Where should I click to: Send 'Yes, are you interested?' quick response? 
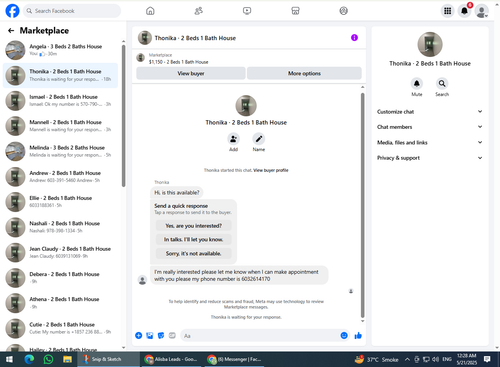tap(193, 226)
